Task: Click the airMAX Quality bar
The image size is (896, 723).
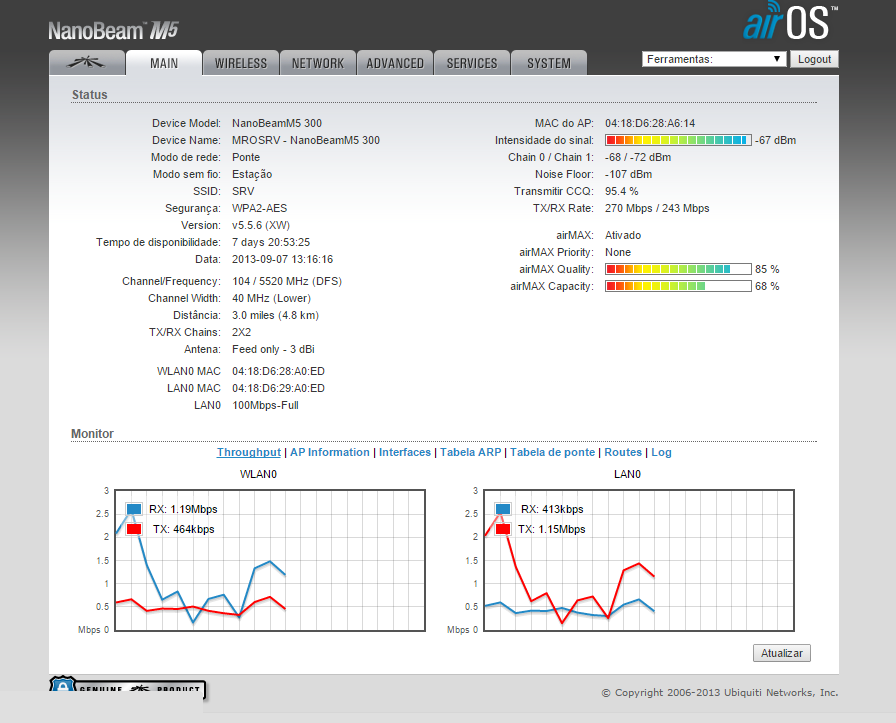Action: pos(678,269)
